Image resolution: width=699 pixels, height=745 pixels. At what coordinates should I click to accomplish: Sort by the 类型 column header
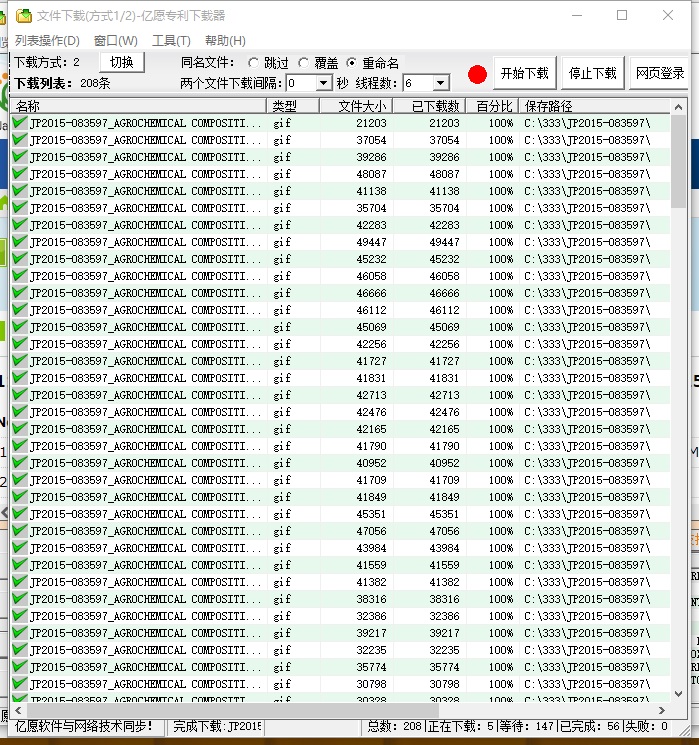(x=293, y=106)
